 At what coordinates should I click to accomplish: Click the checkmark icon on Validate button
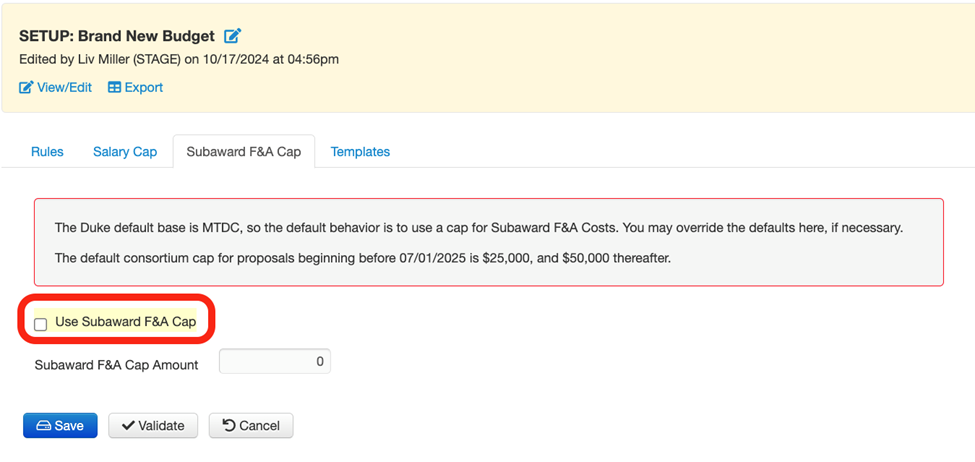point(128,426)
